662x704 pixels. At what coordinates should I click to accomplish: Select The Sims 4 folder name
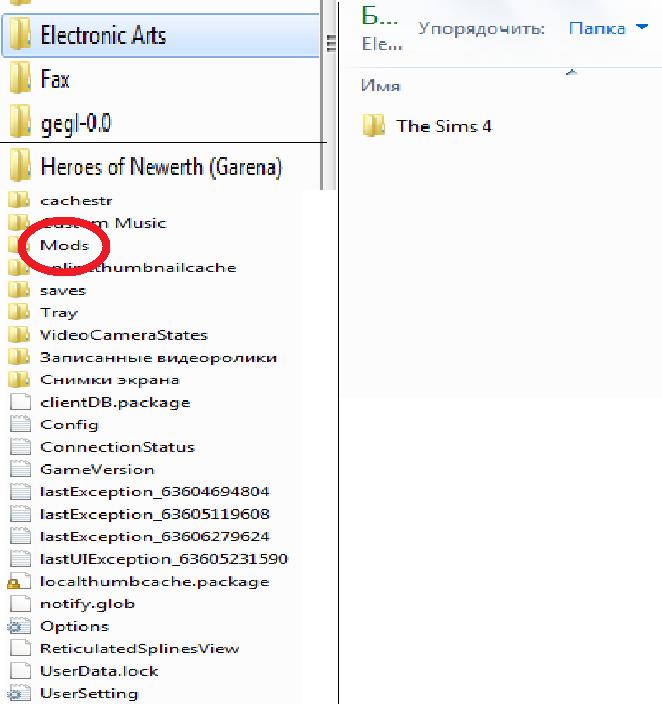point(444,126)
